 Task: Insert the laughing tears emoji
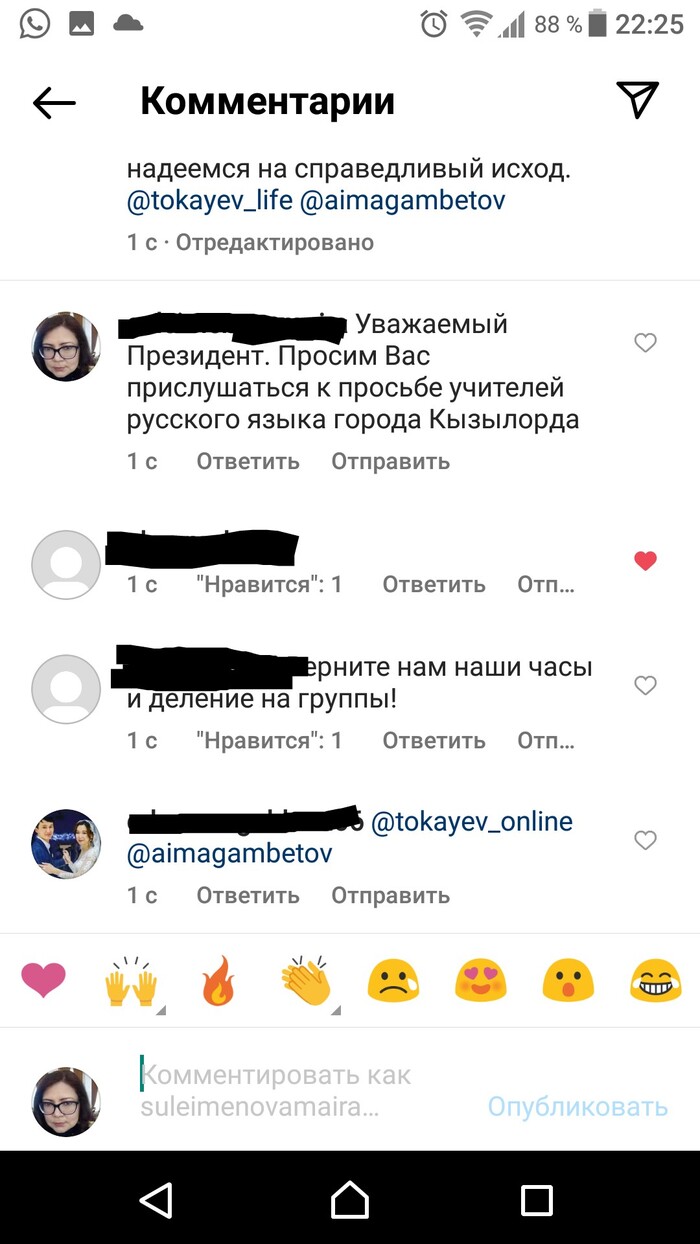point(655,981)
